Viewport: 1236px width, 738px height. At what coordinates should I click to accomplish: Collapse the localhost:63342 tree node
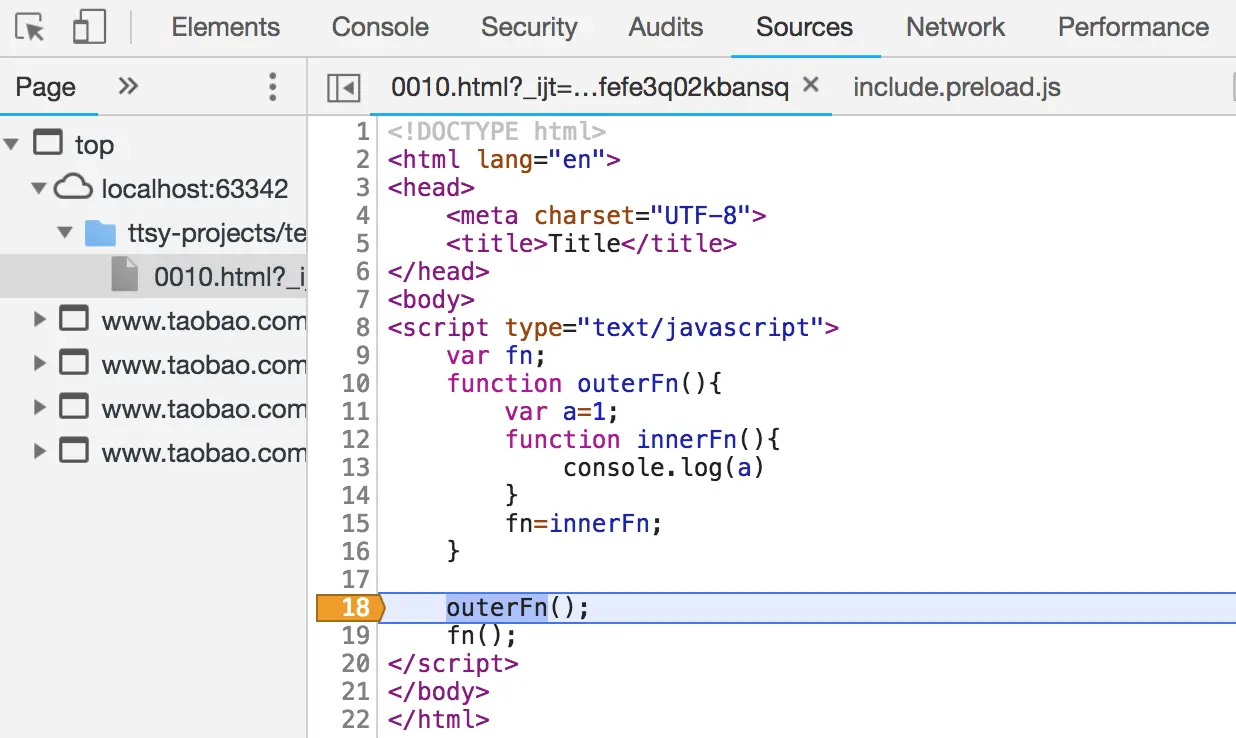pyautogui.click(x=39, y=189)
